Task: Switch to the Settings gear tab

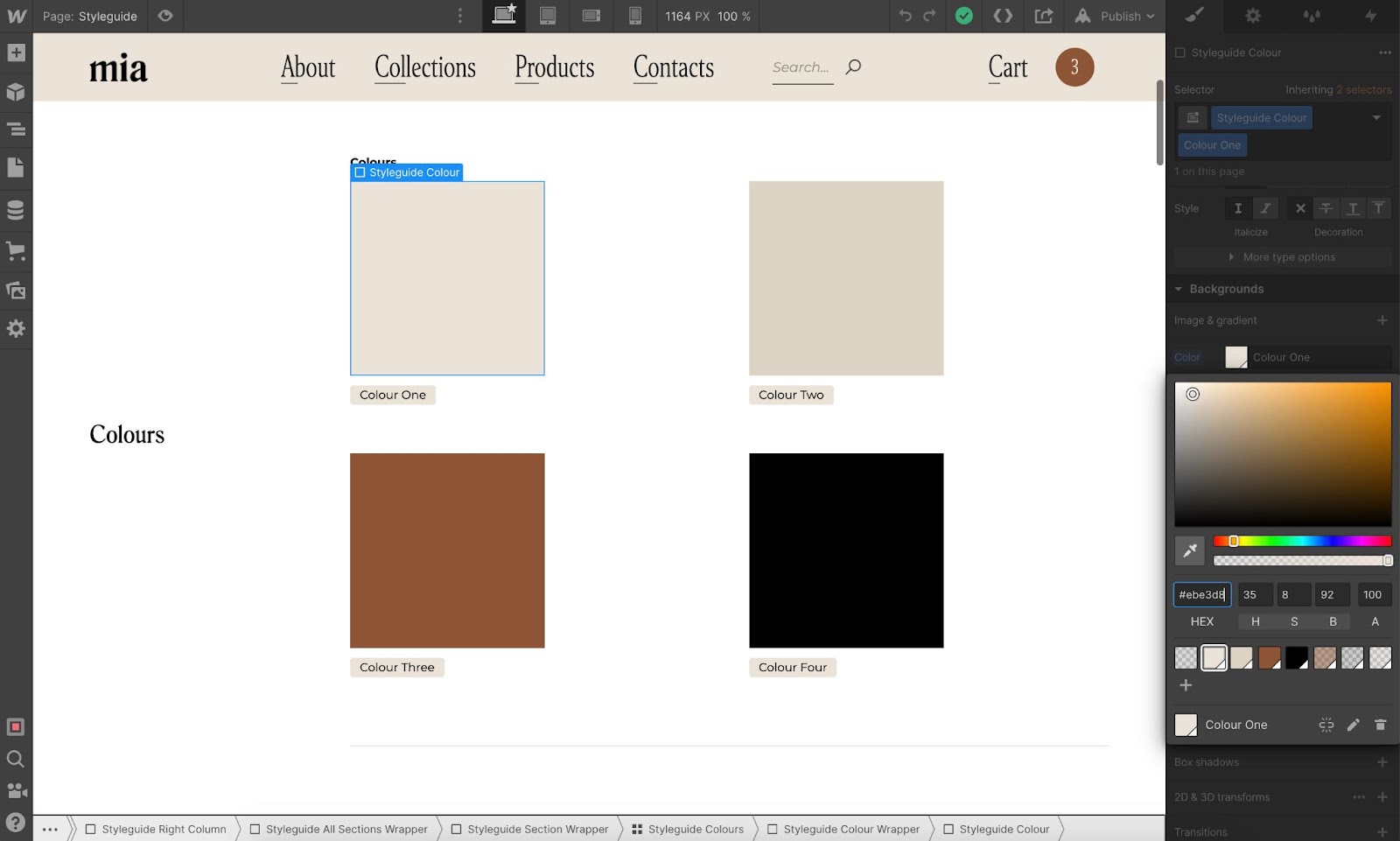Action: pos(1253,16)
